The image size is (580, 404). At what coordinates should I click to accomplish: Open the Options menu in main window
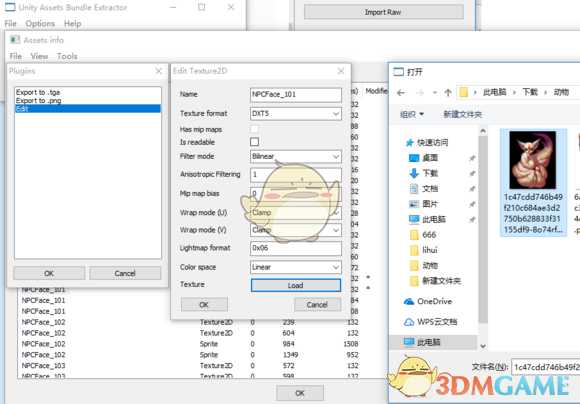coord(40,24)
